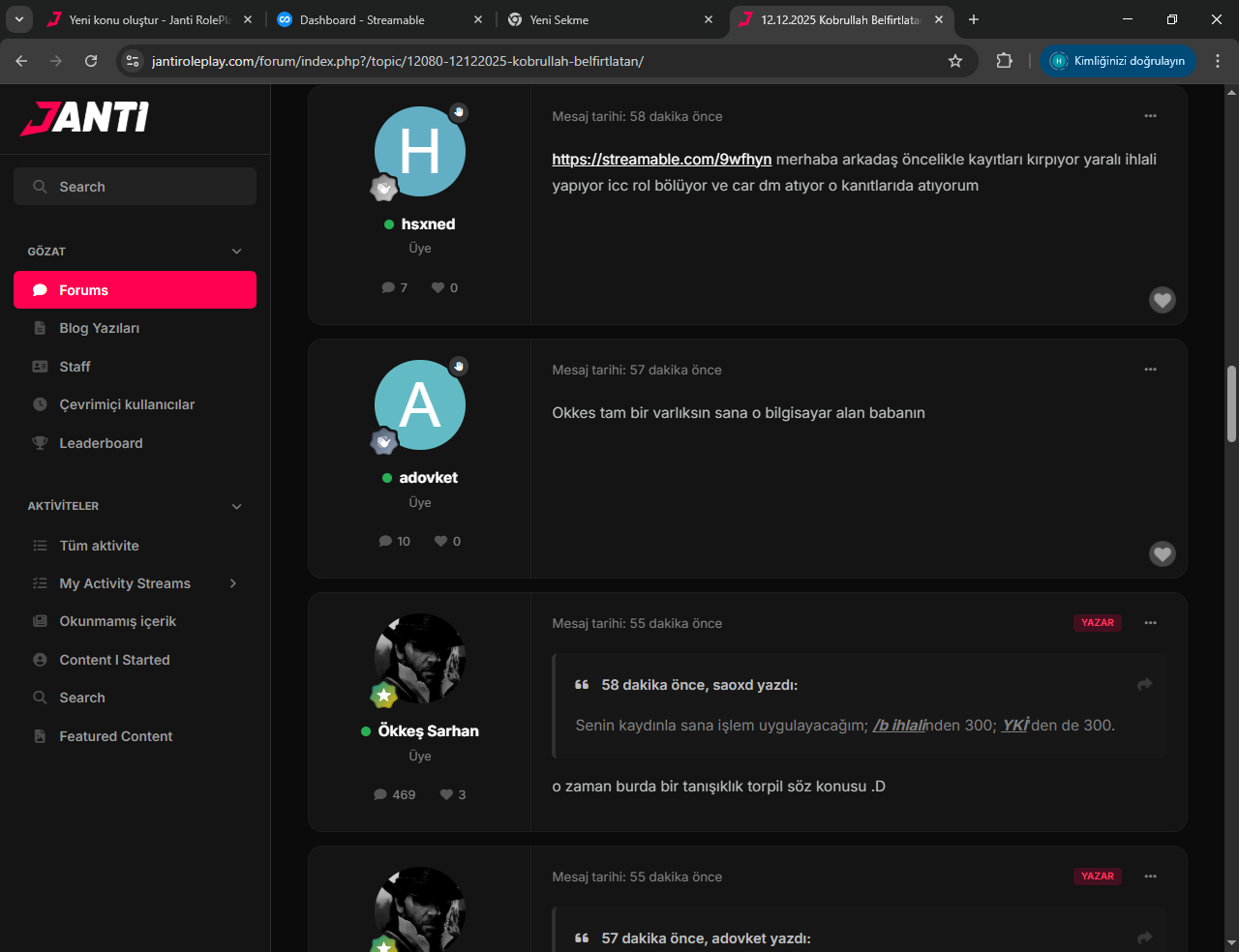Click the Okunmamış içerik newspaper icon

40,621
